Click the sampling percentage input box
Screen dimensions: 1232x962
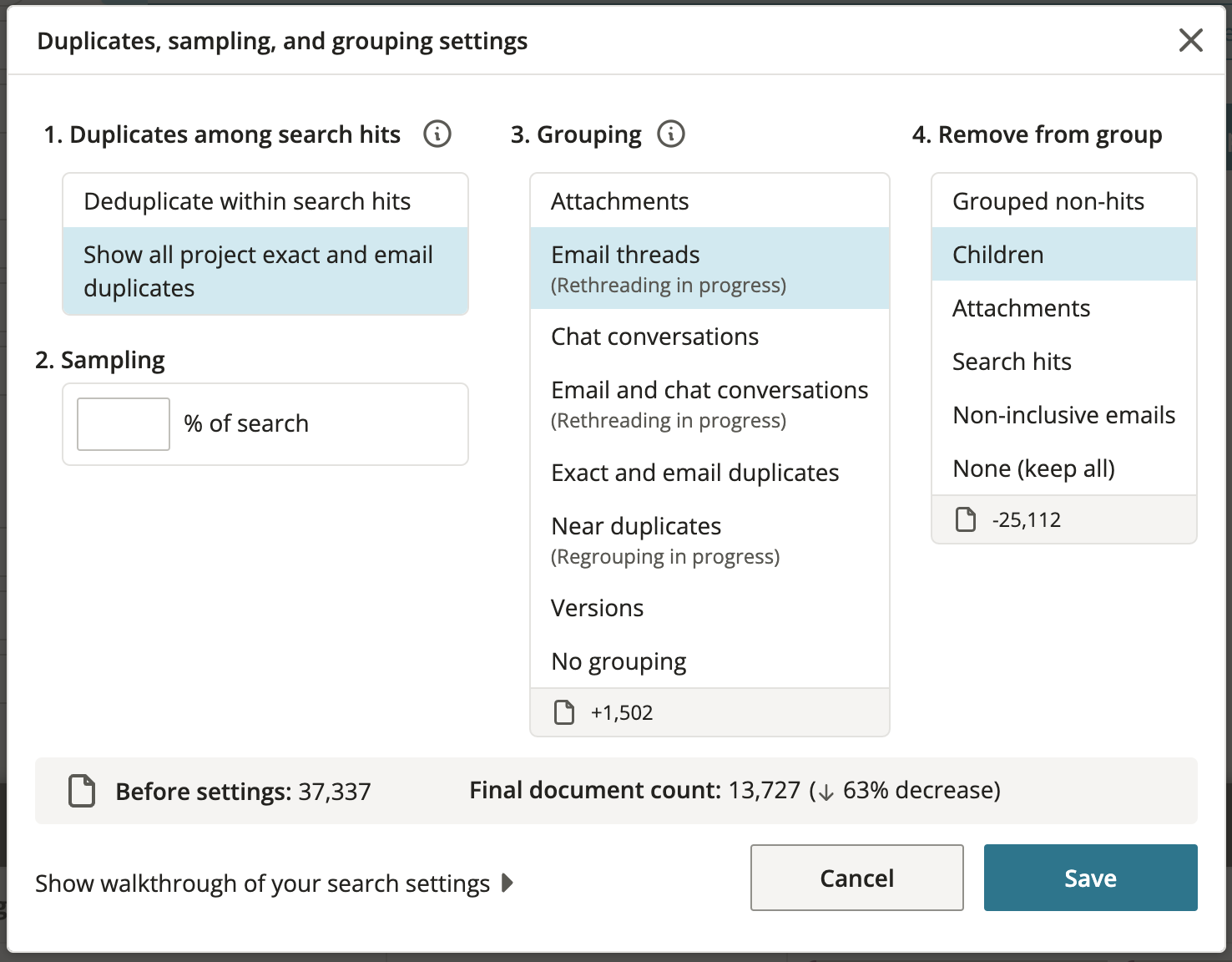(123, 423)
